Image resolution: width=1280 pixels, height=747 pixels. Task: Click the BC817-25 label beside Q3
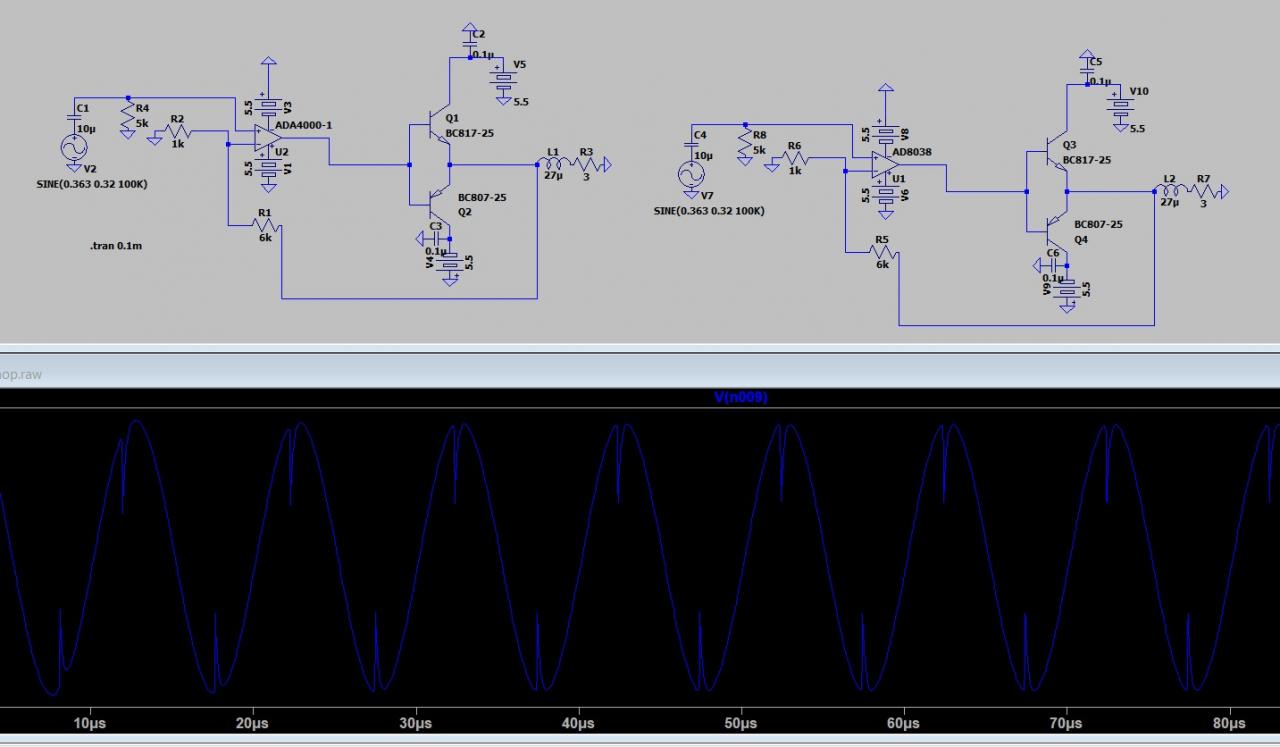[1087, 160]
